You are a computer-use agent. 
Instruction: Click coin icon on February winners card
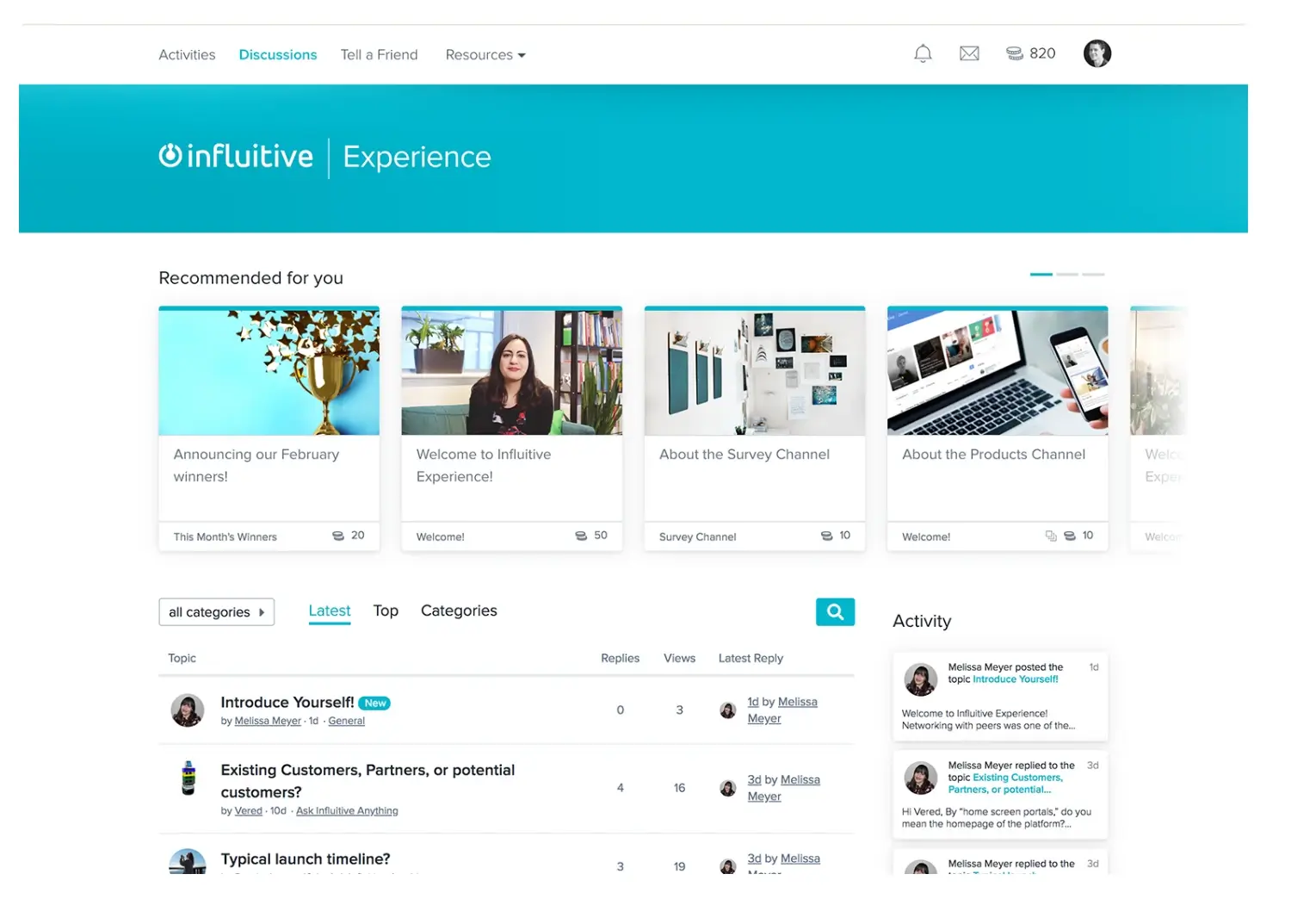point(338,536)
